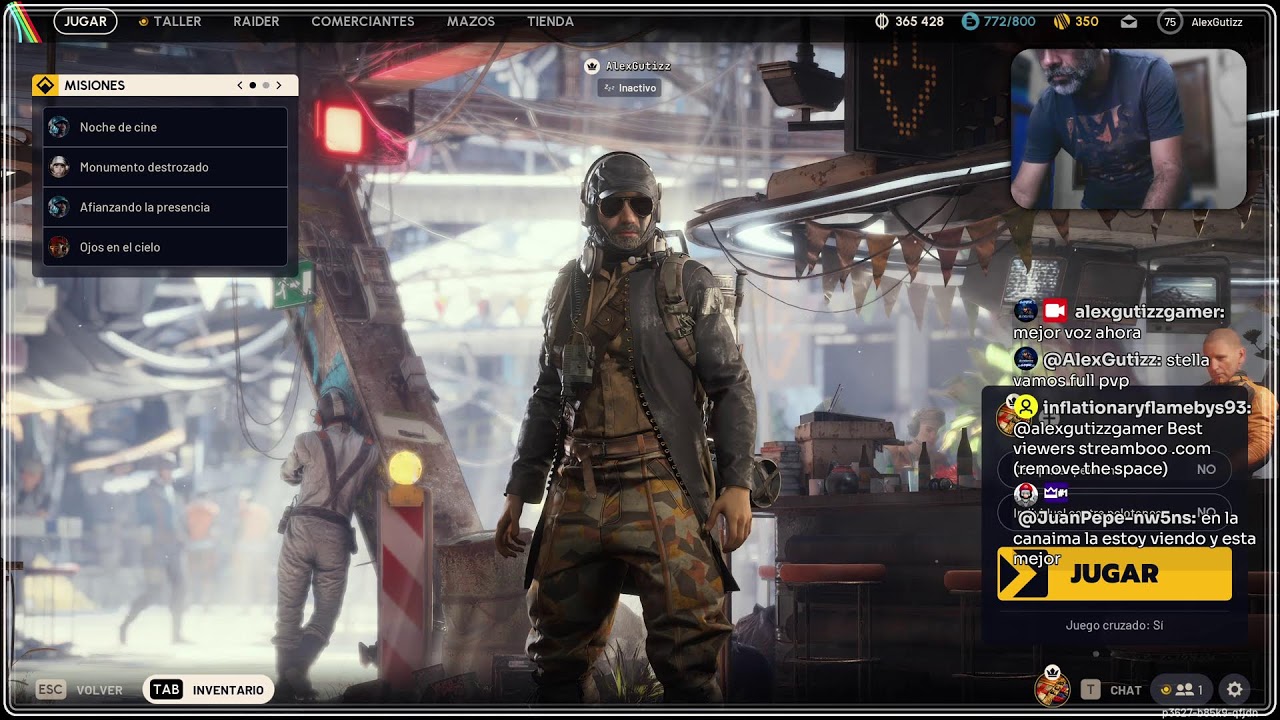The width and height of the screenshot is (1280, 720).
Task: Click the T key hint icon
Action: (x=1091, y=690)
